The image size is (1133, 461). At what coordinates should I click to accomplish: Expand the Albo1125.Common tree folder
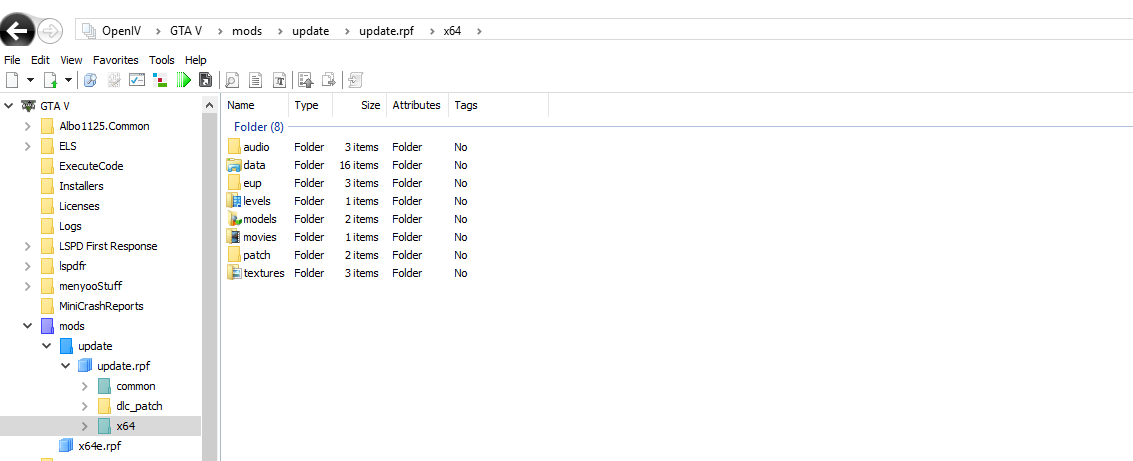[27, 126]
